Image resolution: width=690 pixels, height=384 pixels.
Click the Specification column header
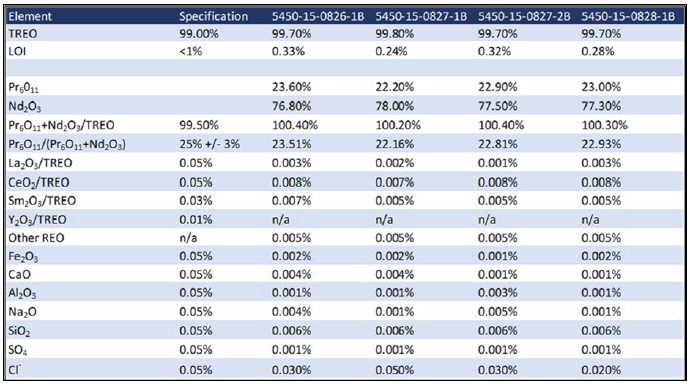[x=213, y=17]
